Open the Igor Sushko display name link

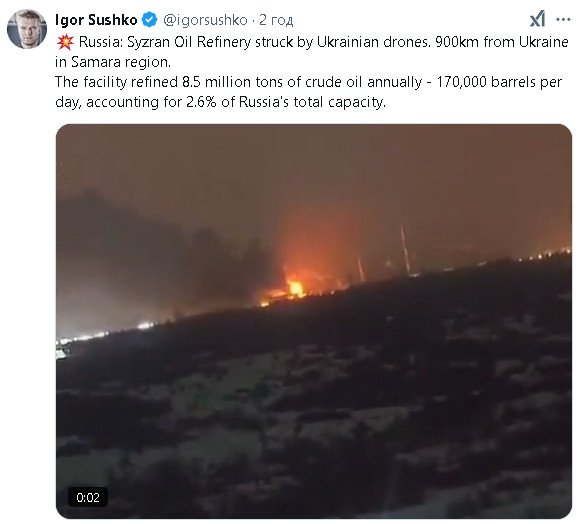tap(96, 20)
